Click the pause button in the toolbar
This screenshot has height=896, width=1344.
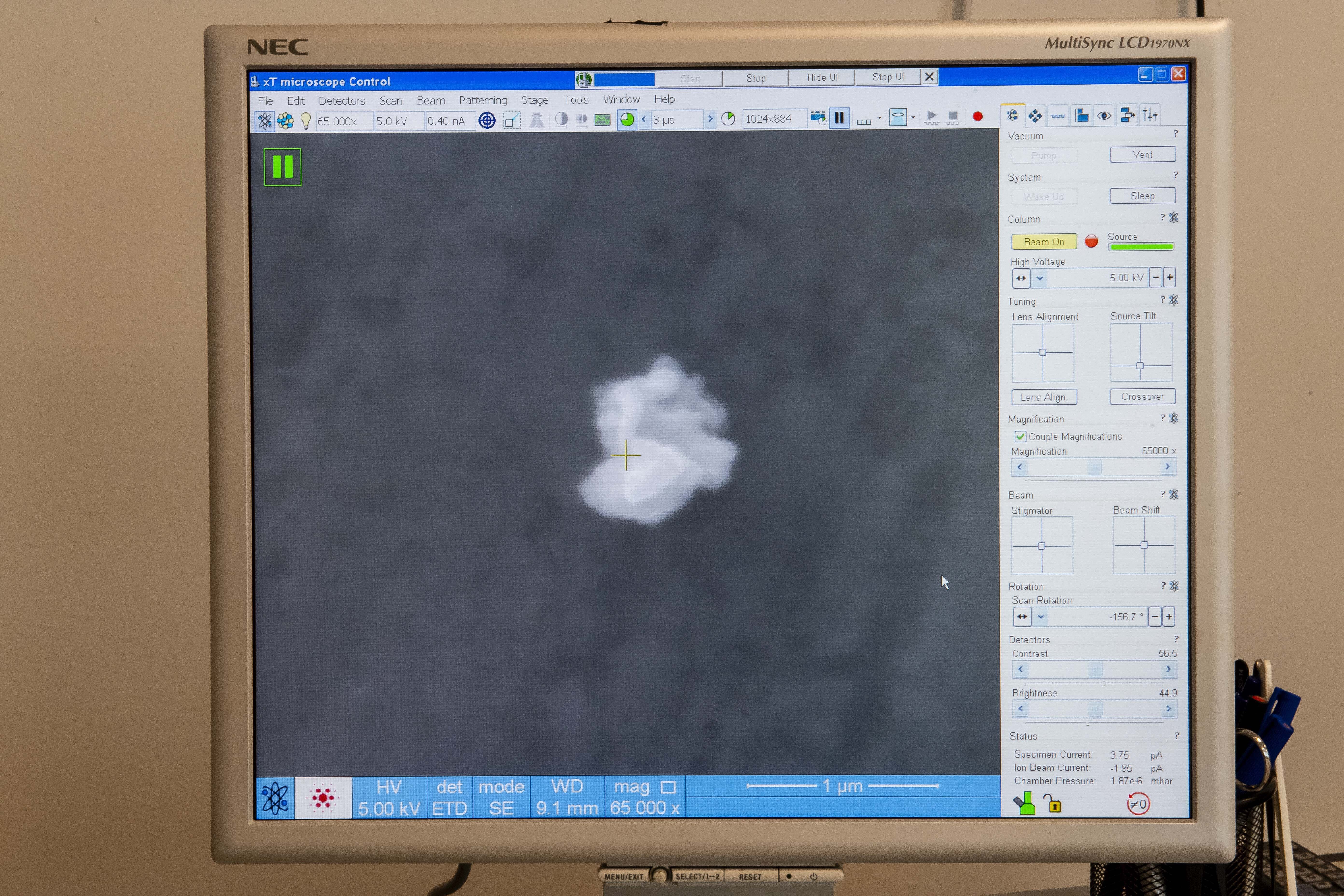pyautogui.click(x=839, y=118)
